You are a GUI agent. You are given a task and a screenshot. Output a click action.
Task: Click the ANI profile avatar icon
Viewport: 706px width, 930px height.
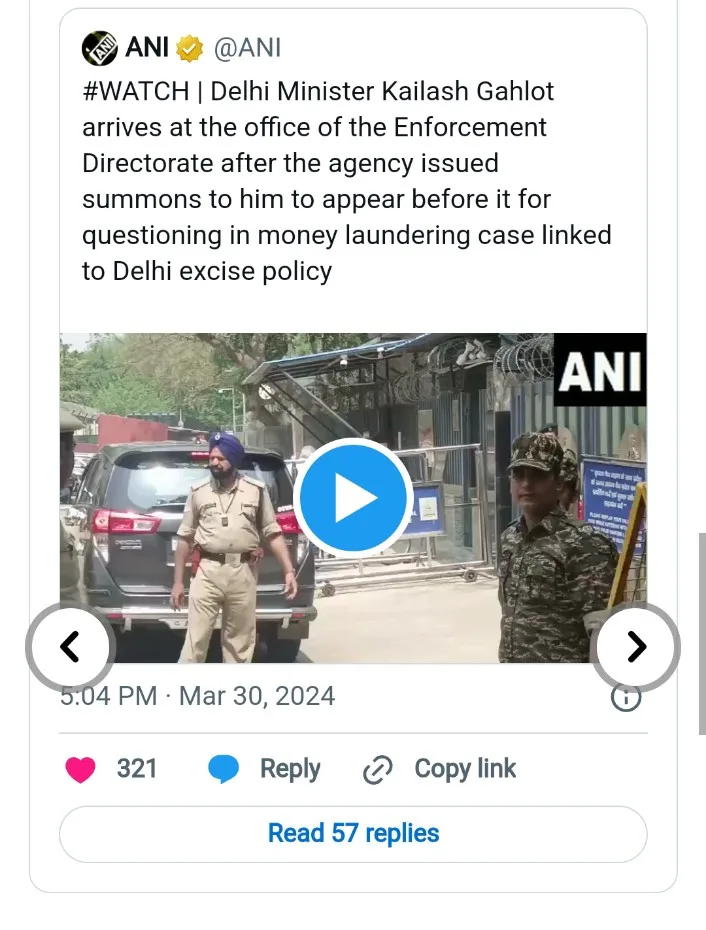(99, 47)
